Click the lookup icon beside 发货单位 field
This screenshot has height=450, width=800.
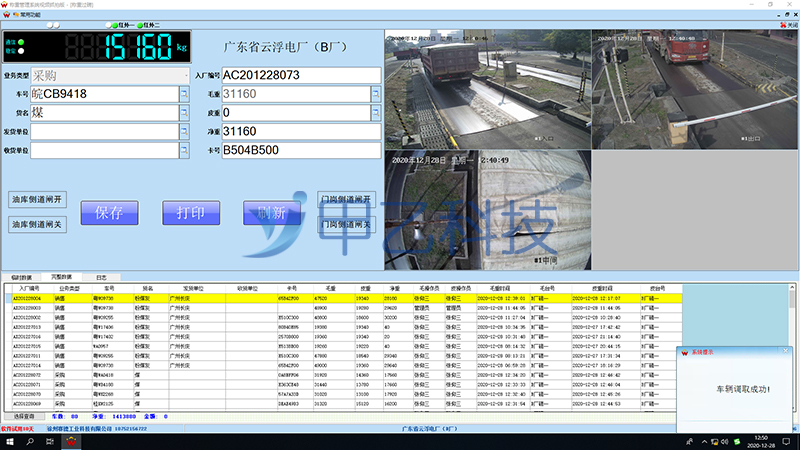(184, 132)
